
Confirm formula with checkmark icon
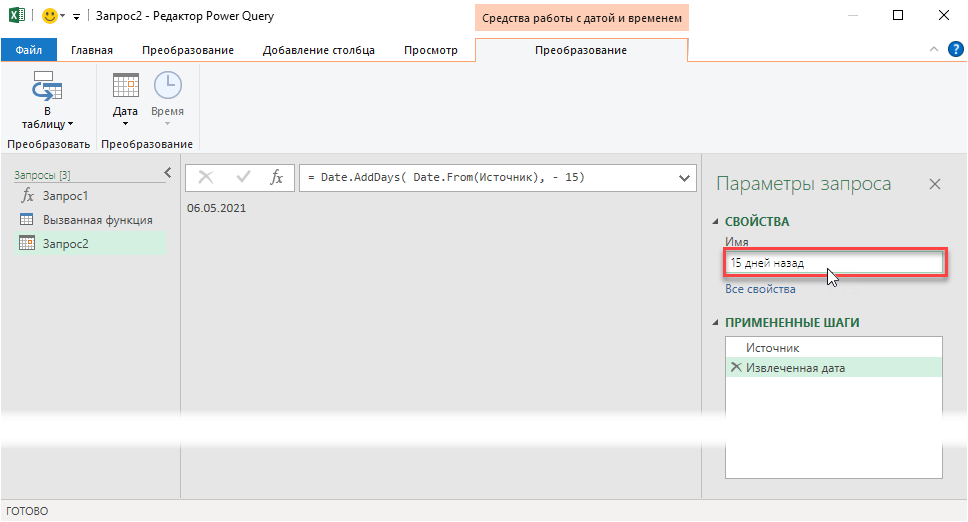(242, 177)
